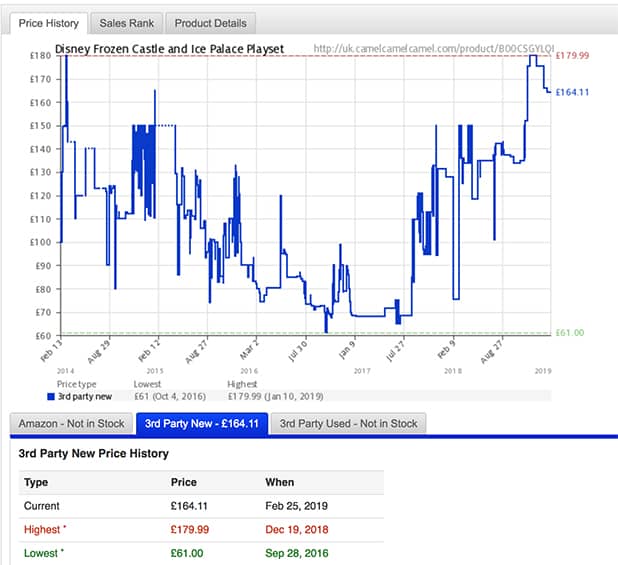
Task: Click the Type column header
Action: [35, 482]
